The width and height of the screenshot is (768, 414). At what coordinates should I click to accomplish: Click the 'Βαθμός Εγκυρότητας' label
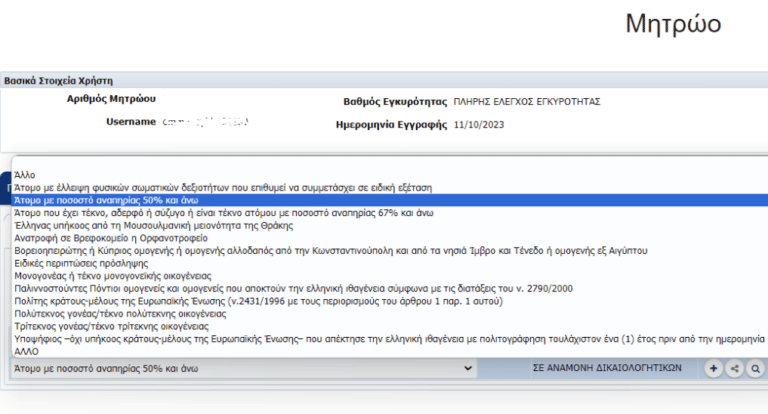click(x=395, y=101)
